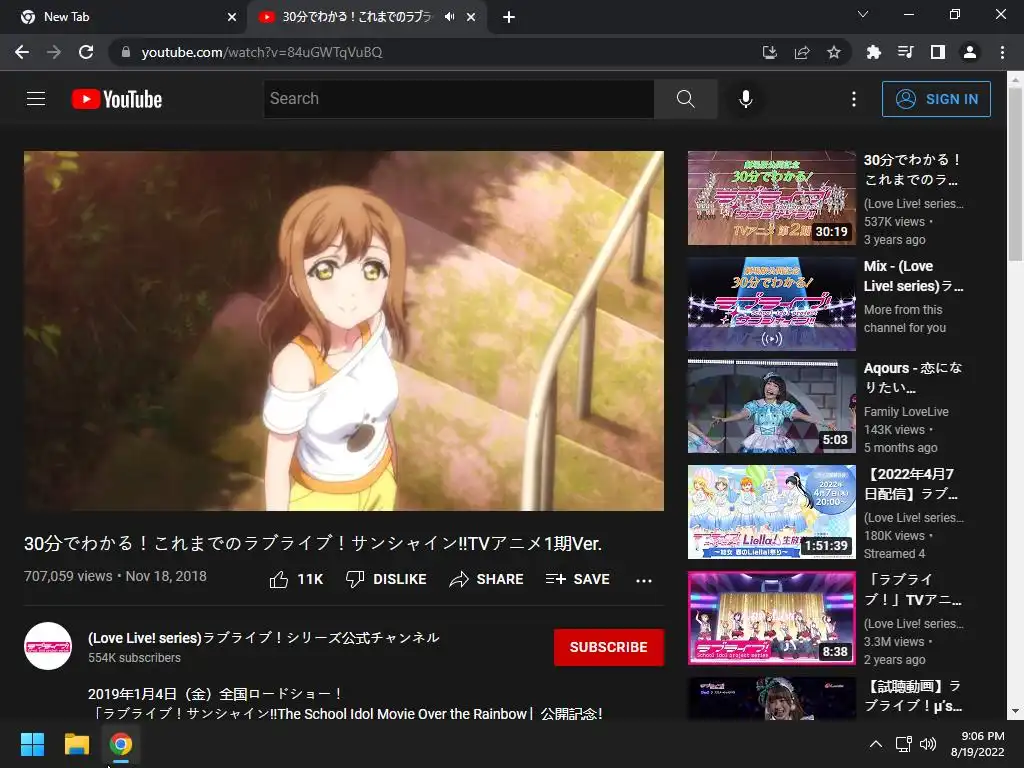The width and height of the screenshot is (1024, 768).
Task: Open the SHARE dialog
Action: coord(487,579)
